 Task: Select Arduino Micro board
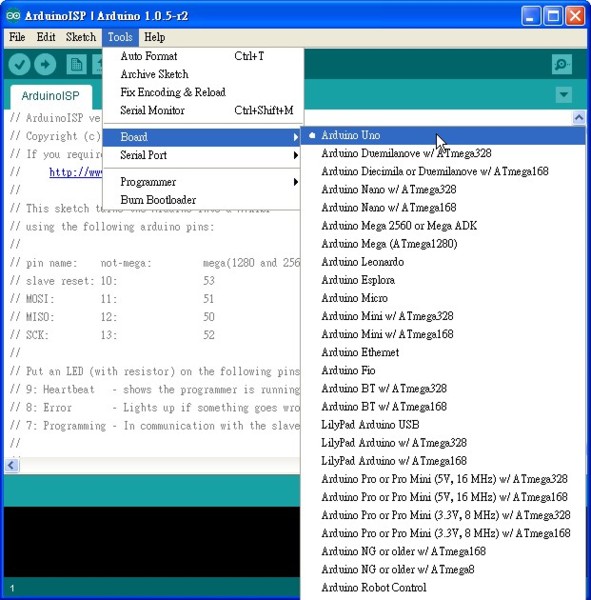point(443,298)
